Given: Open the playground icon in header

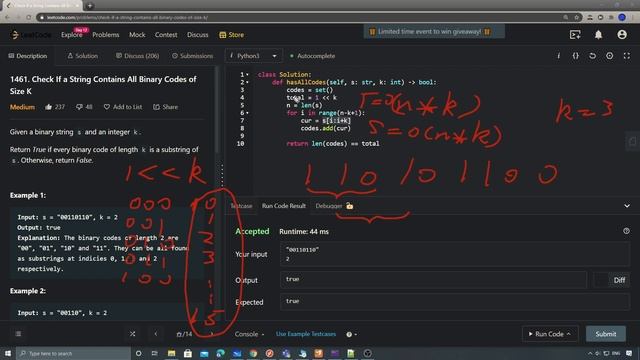Looking at the screenshot, I should 575,35.
